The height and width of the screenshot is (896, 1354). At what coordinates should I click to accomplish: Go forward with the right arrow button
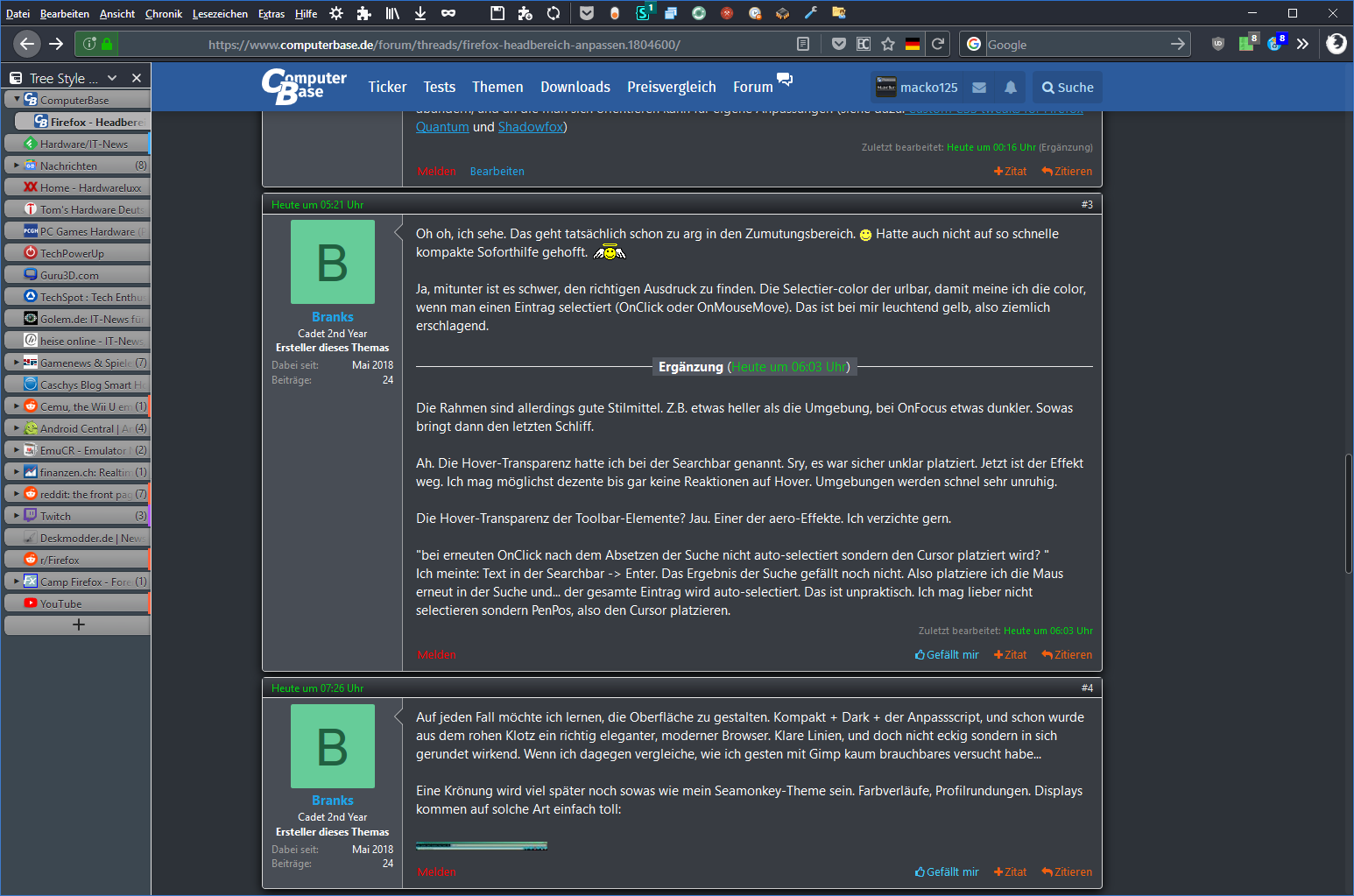[x=56, y=44]
